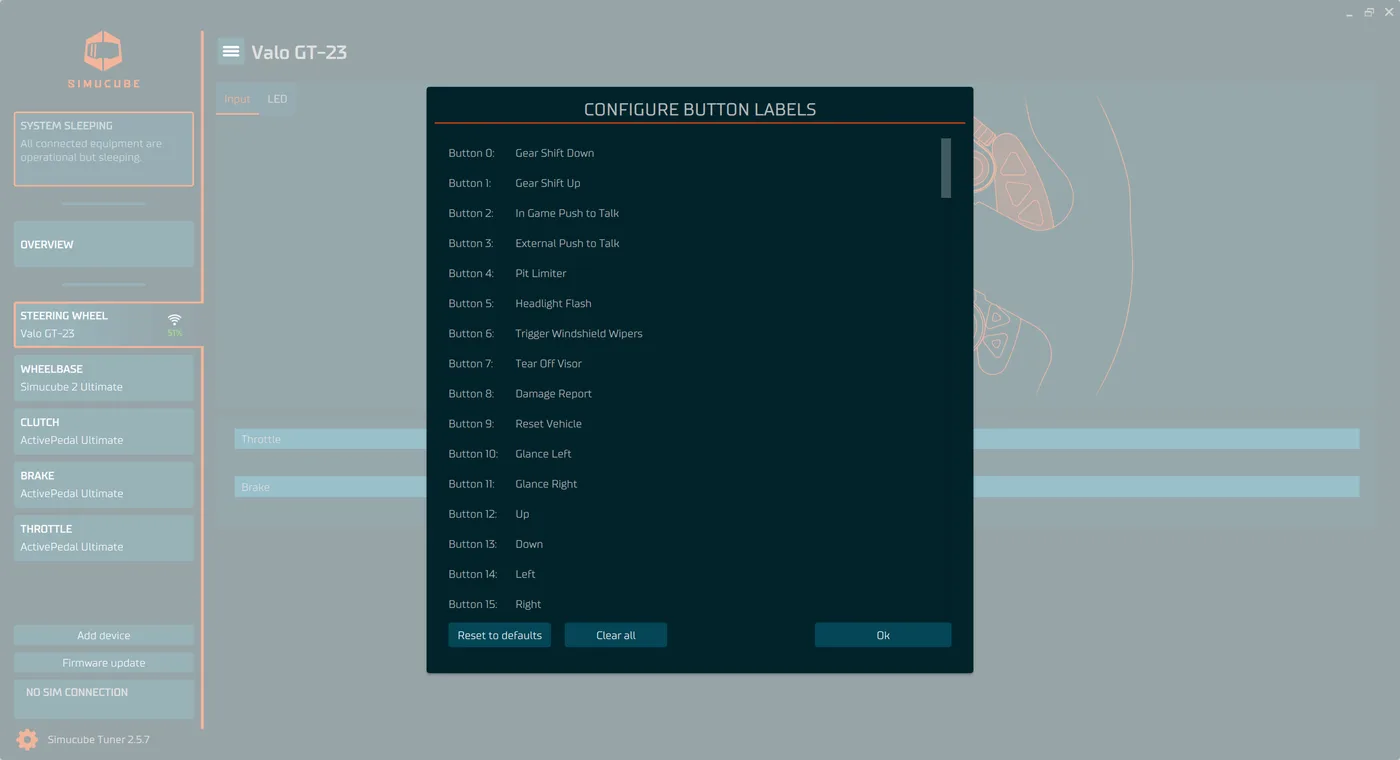Screen dimensions: 1400x760
Task: Open the Overview panel
Action: pyautogui.click(x=104, y=244)
